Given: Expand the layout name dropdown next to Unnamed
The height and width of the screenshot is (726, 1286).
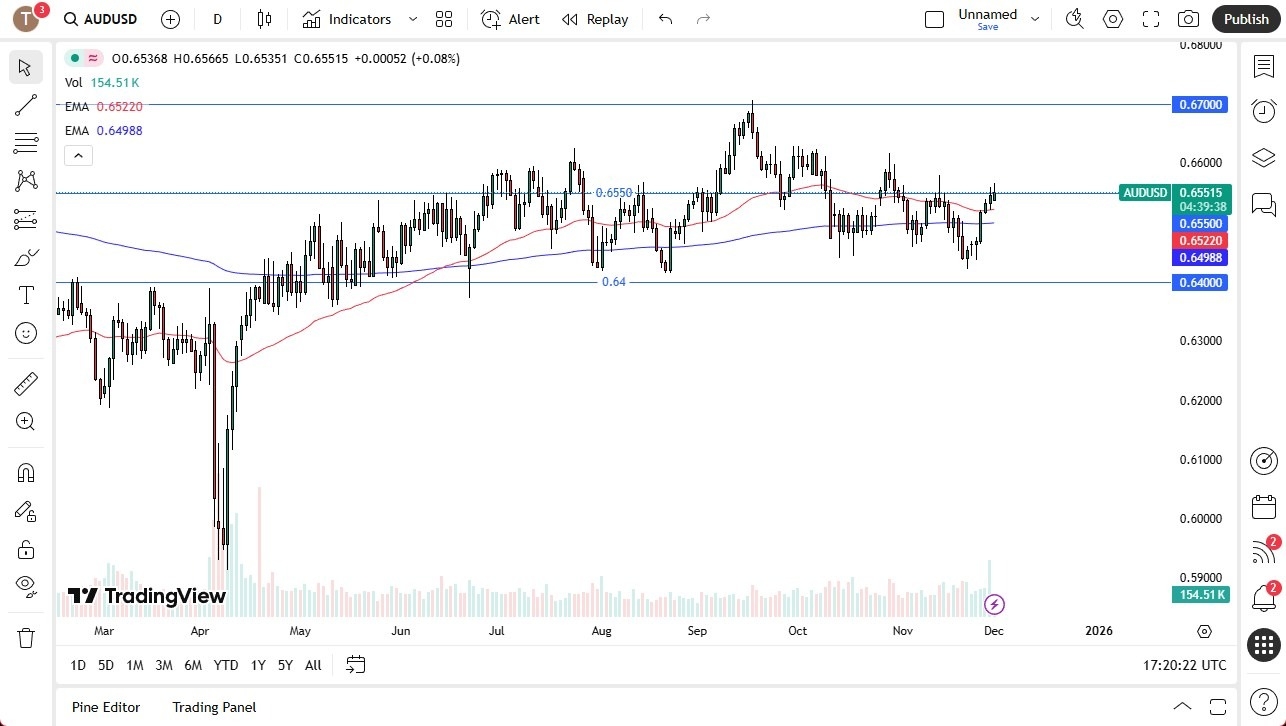Looking at the screenshot, I should click(x=1035, y=18).
